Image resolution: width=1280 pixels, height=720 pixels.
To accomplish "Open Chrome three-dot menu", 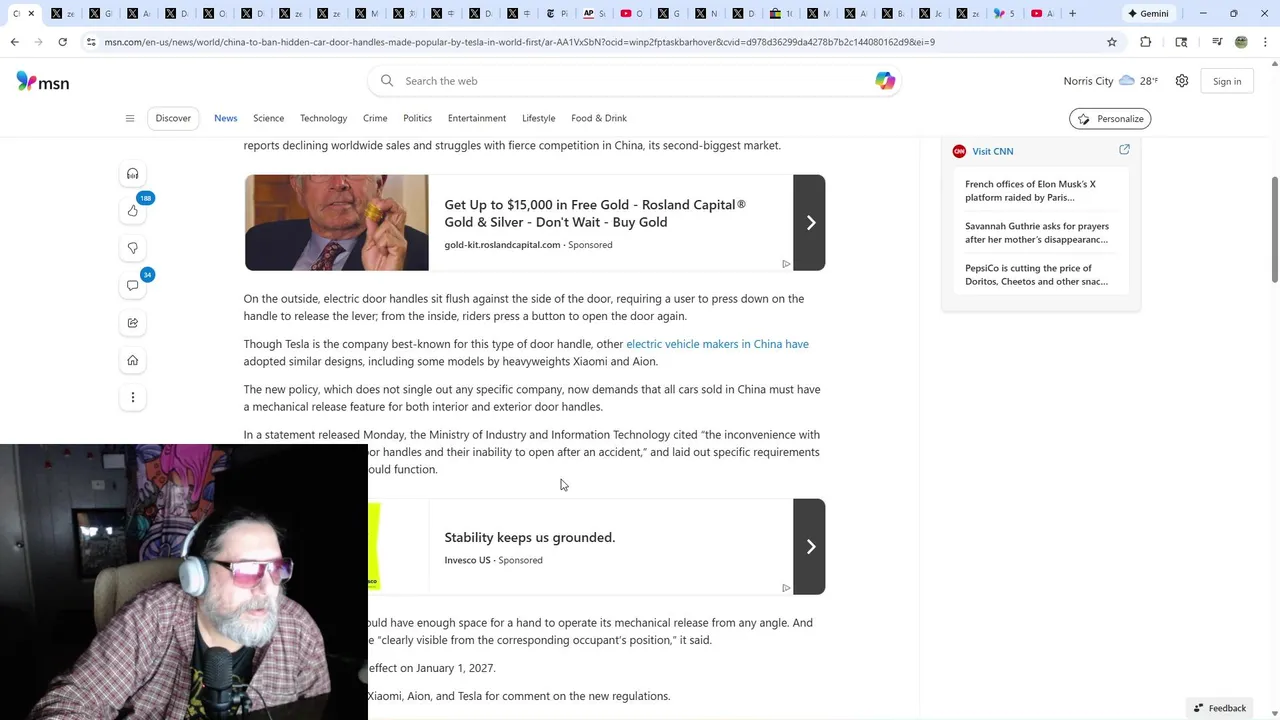I will 1265,42.
